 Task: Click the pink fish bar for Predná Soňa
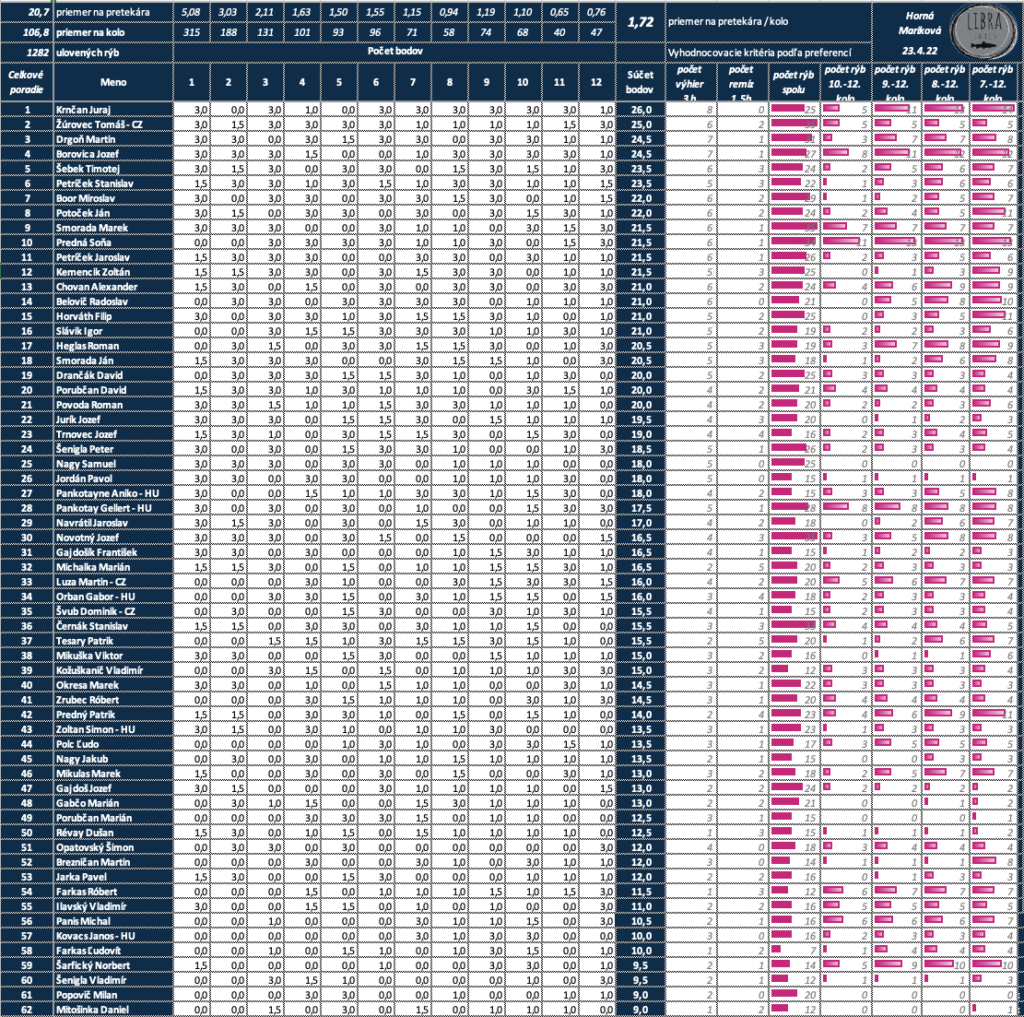[x=793, y=242]
